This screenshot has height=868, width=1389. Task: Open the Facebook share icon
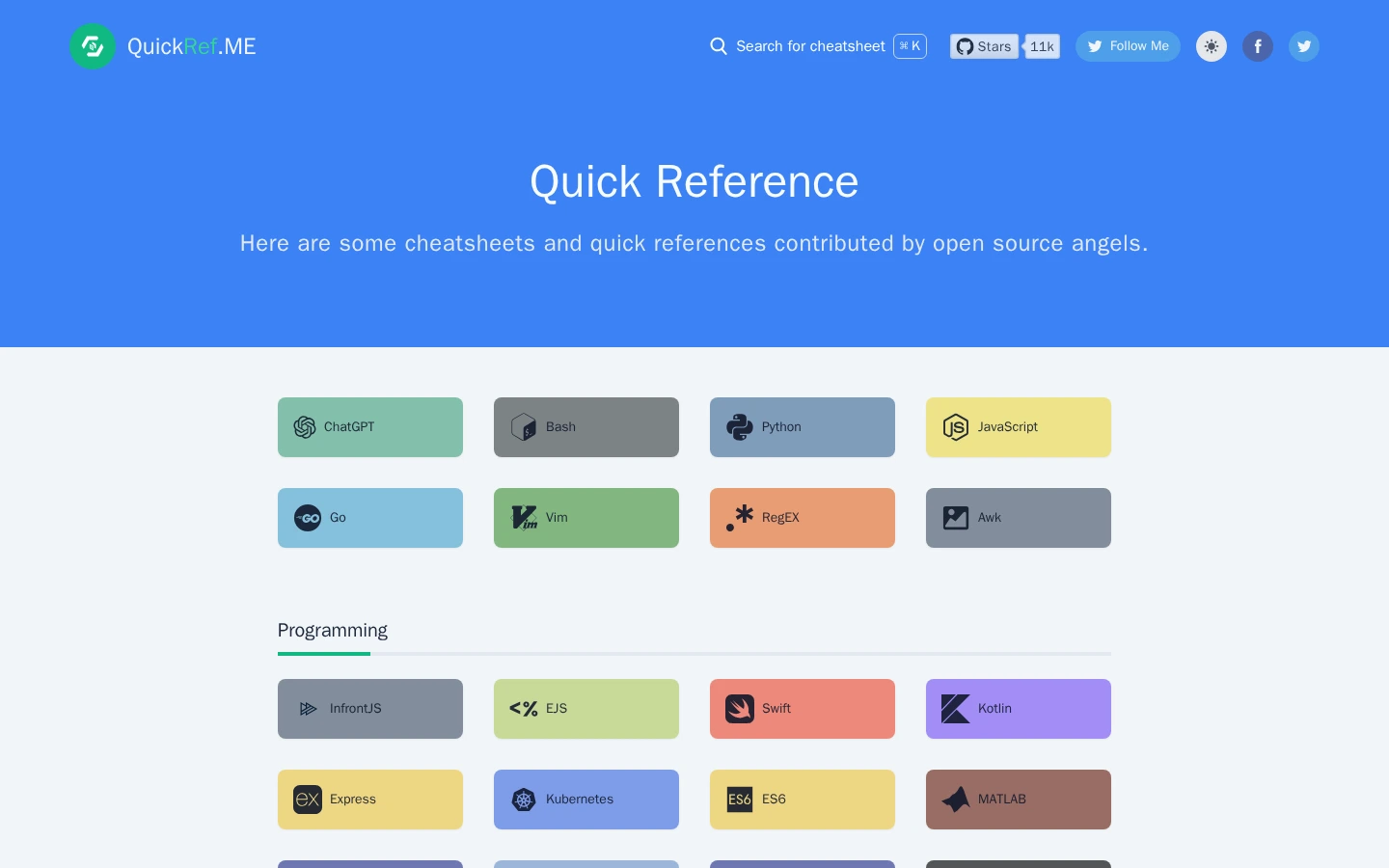pyautogui.click(x=1258, y=46)
